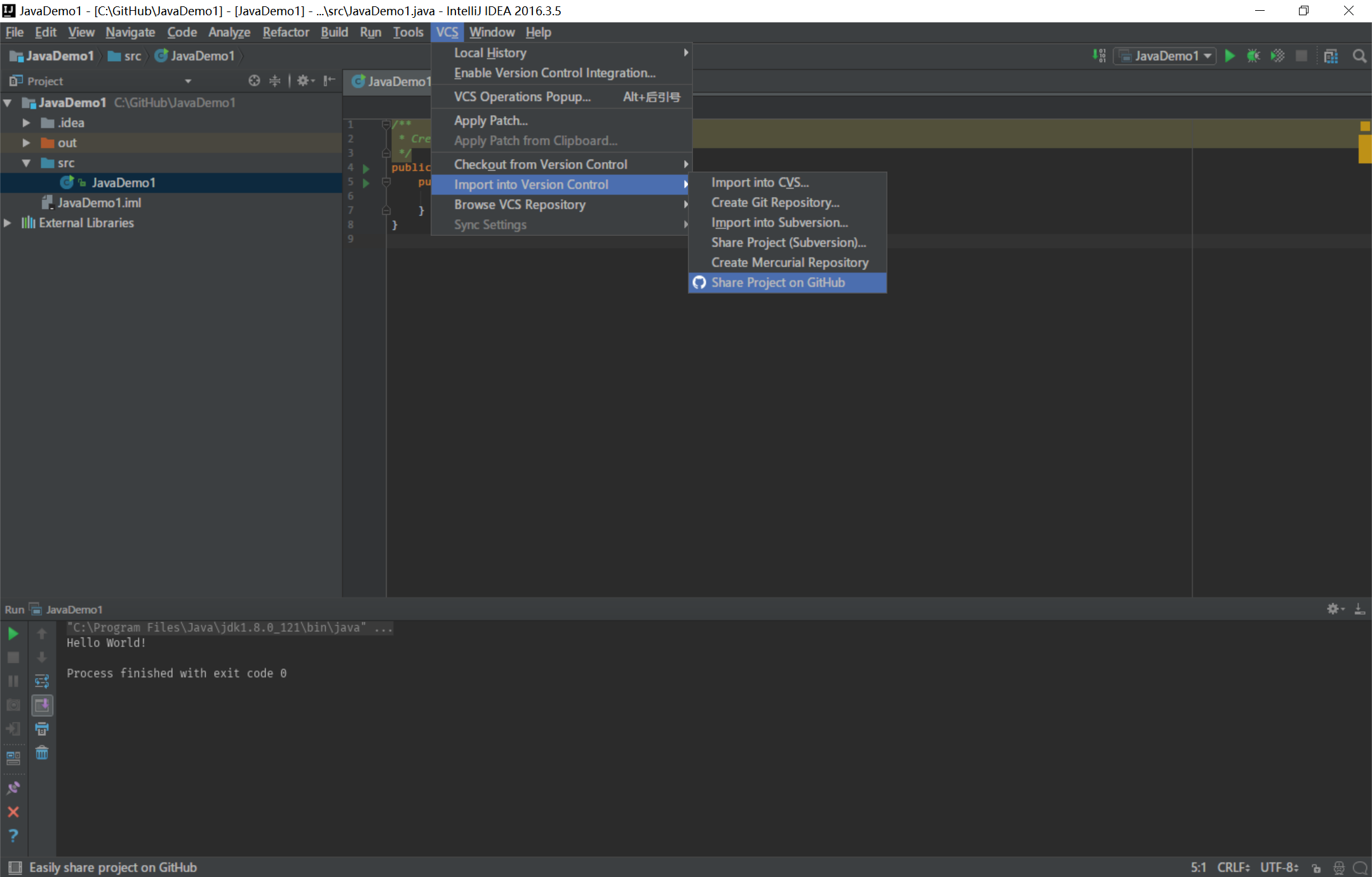Open Run panel settings gear
1372x877 pixels.
tap(1335, 609)
